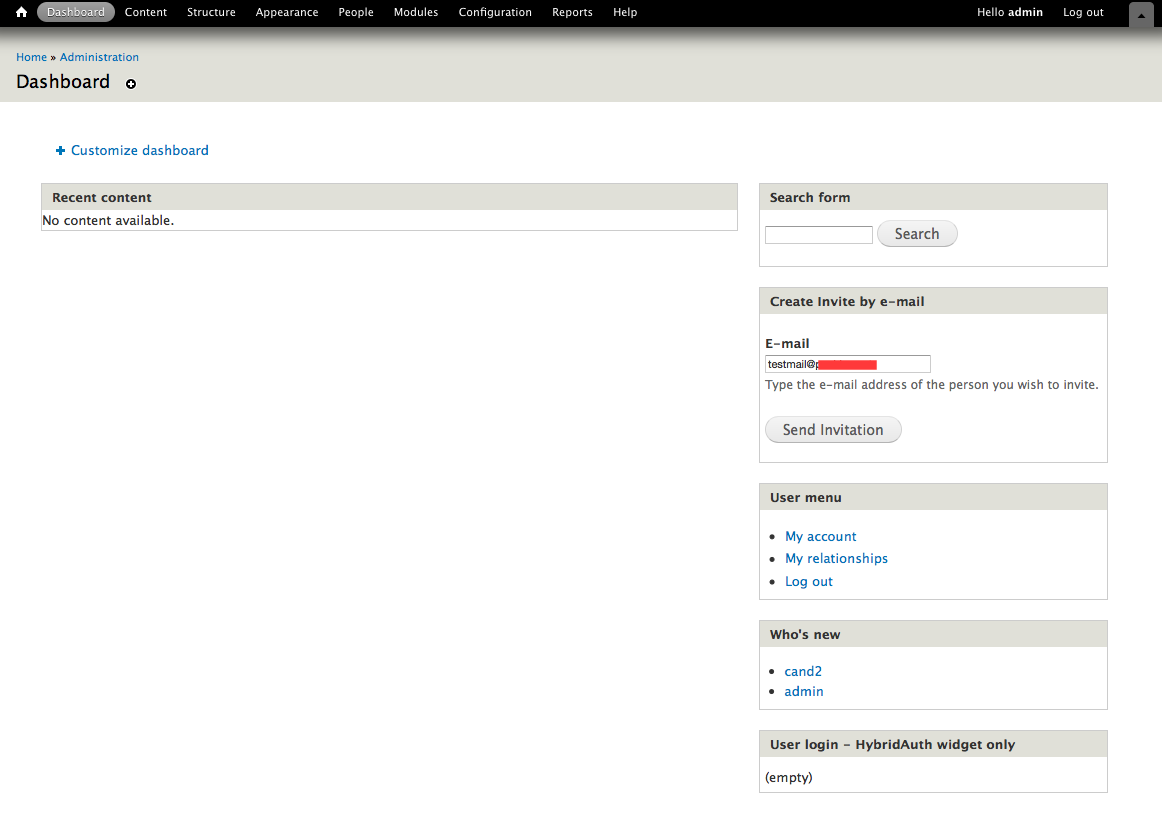
Task: Click Log out in User menu block
Action: pyautogui.click(x=809, y=582)
